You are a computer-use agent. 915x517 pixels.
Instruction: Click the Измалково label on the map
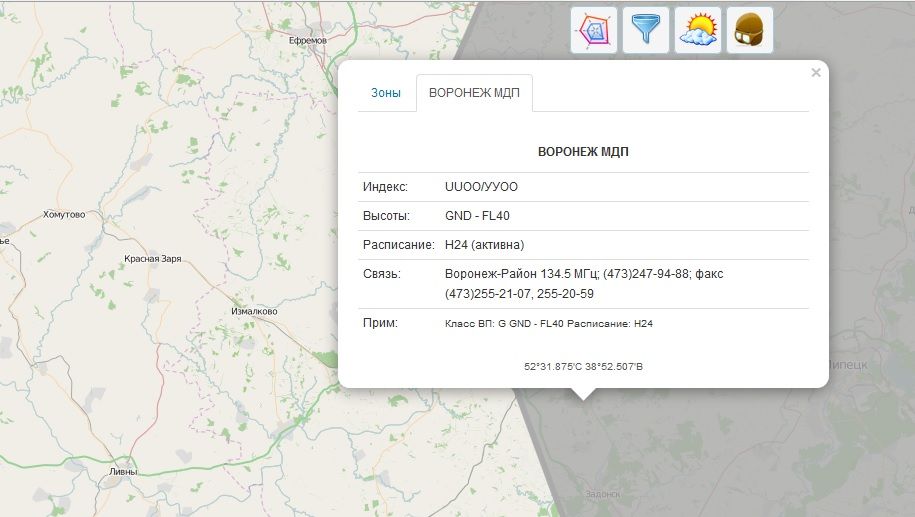point(254,311)
